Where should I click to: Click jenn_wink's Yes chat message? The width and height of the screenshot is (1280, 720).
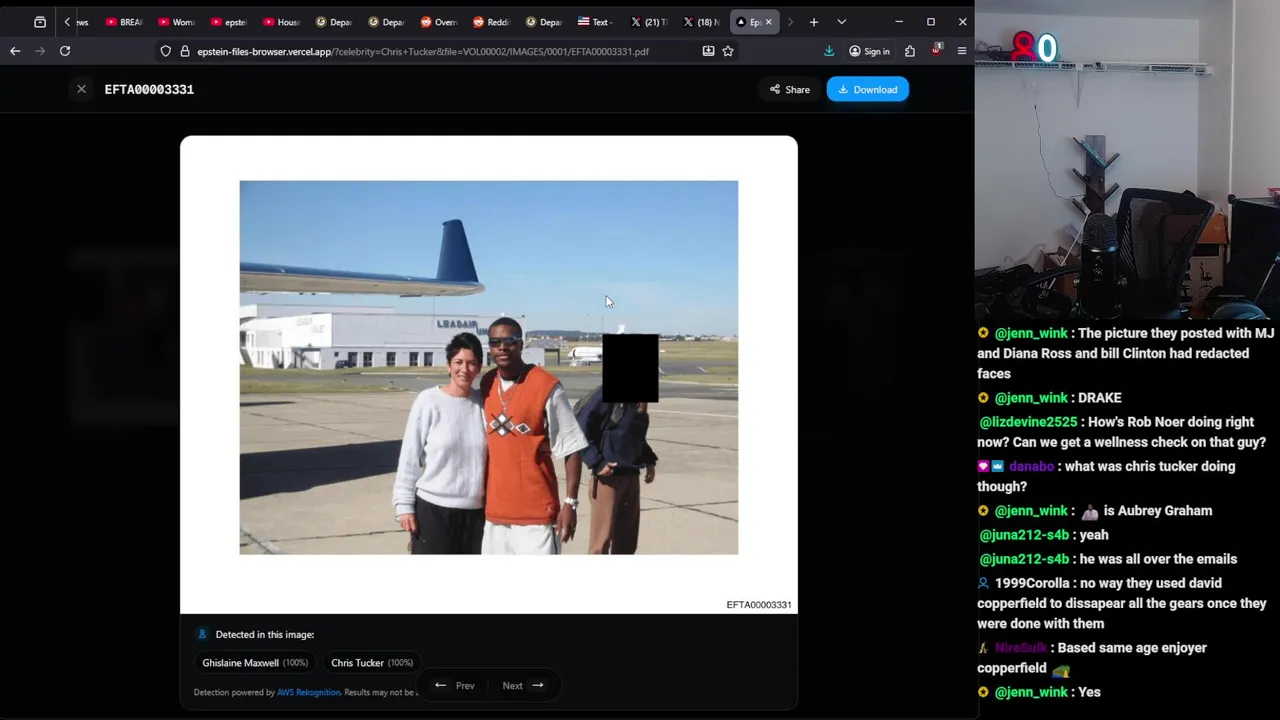(1039, 692)
